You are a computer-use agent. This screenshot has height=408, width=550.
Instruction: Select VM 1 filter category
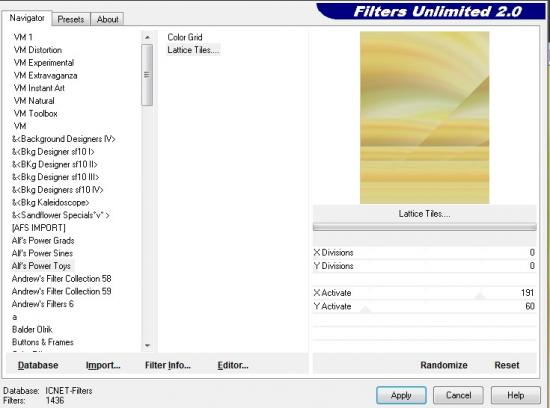tap(23, 37)
